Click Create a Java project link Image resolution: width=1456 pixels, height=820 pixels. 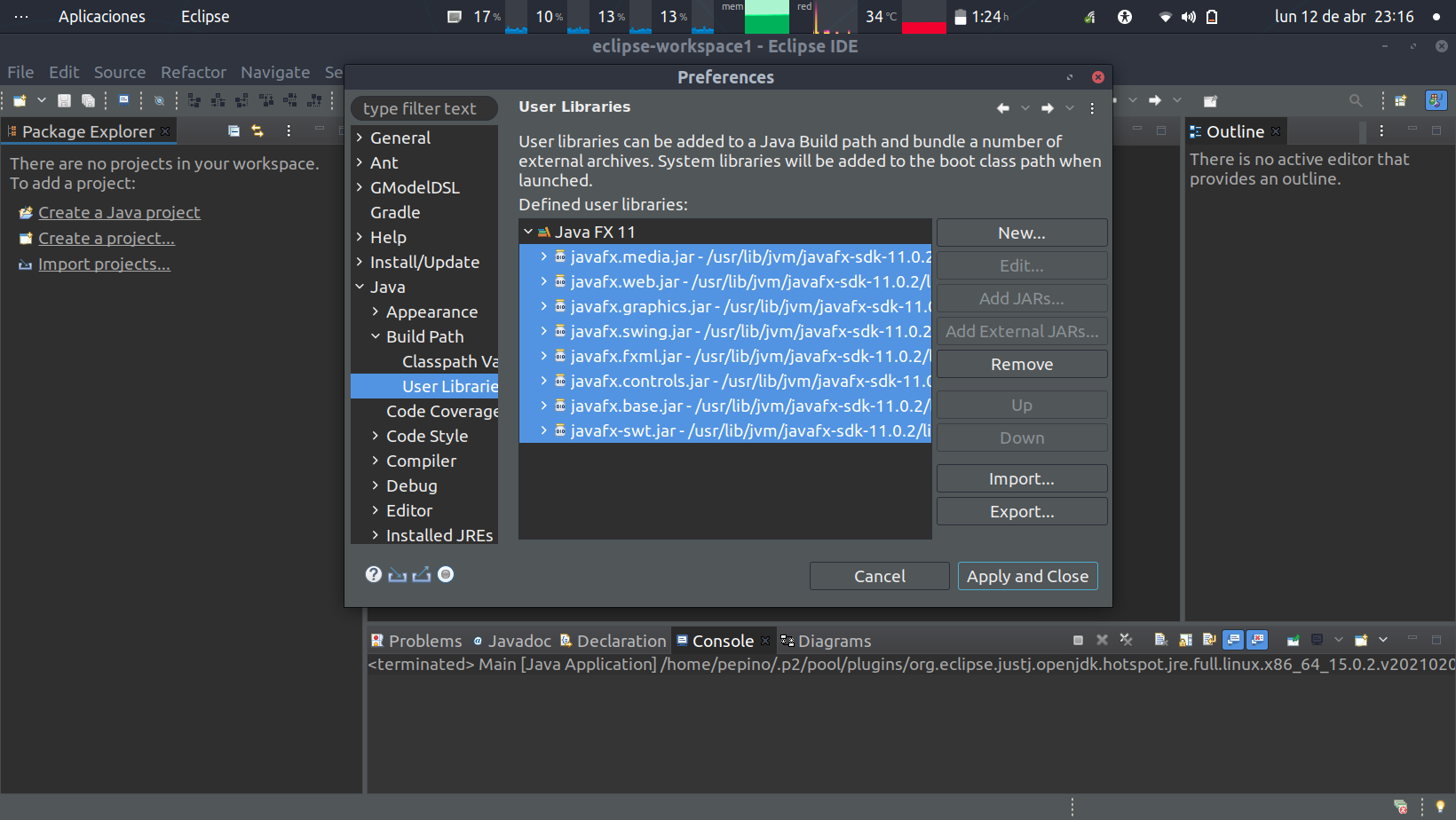click(x=119, y=212)
